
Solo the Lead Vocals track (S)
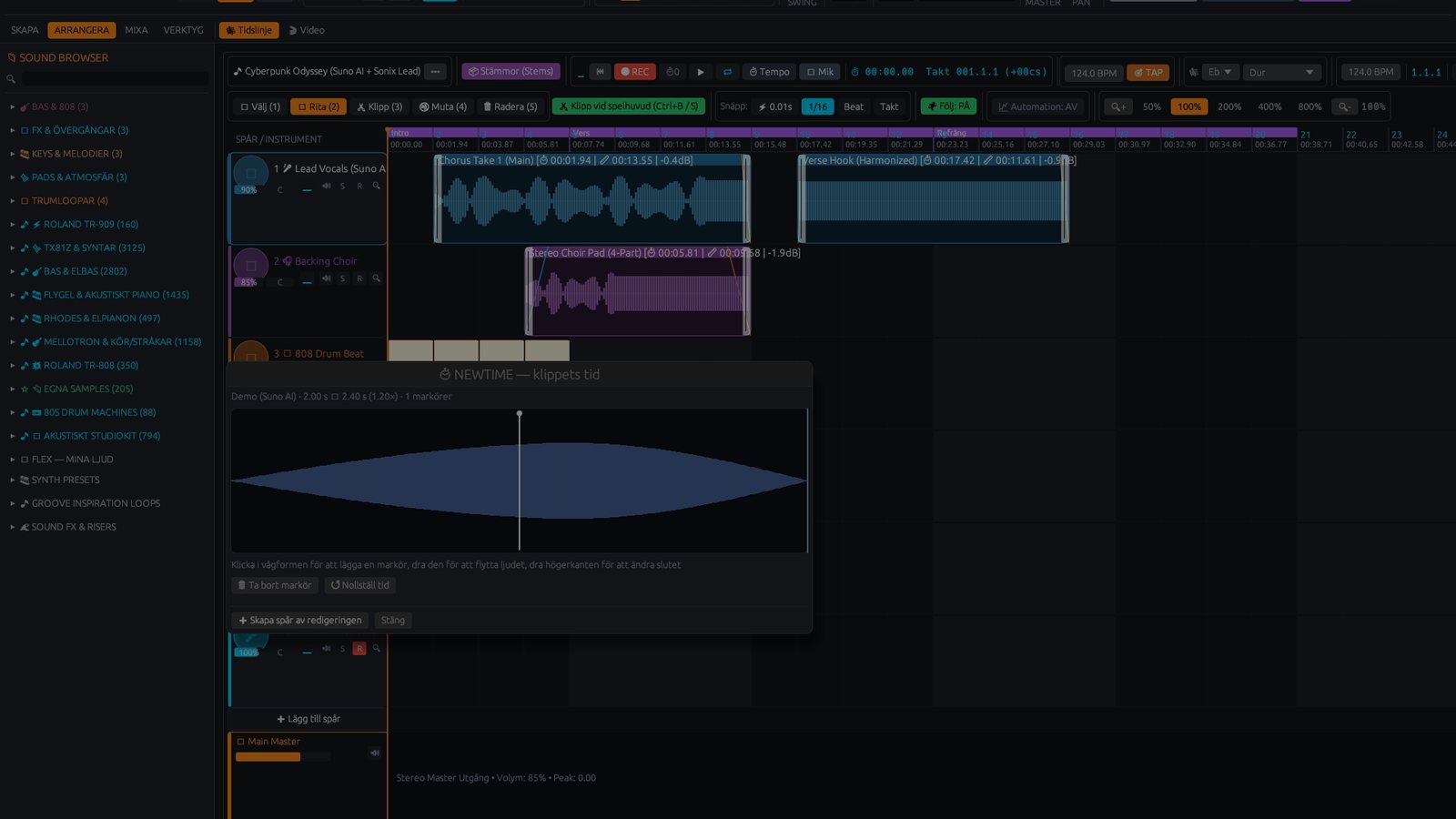tap(342, 187)
